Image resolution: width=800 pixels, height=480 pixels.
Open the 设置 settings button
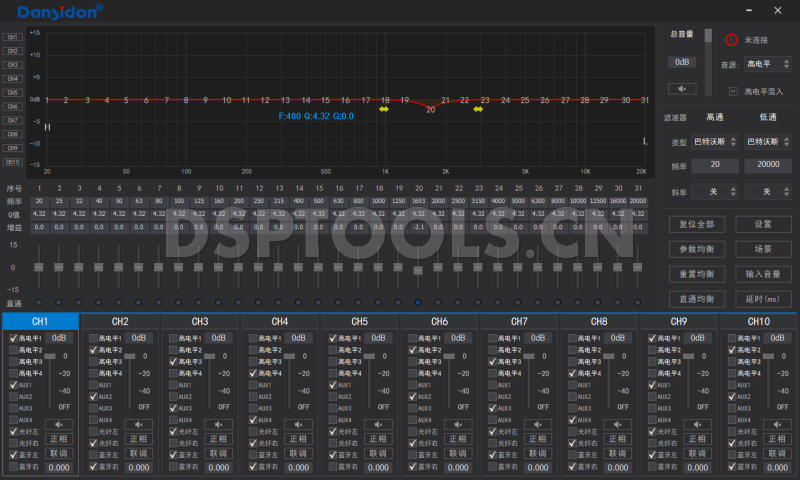tap(762, 224)
